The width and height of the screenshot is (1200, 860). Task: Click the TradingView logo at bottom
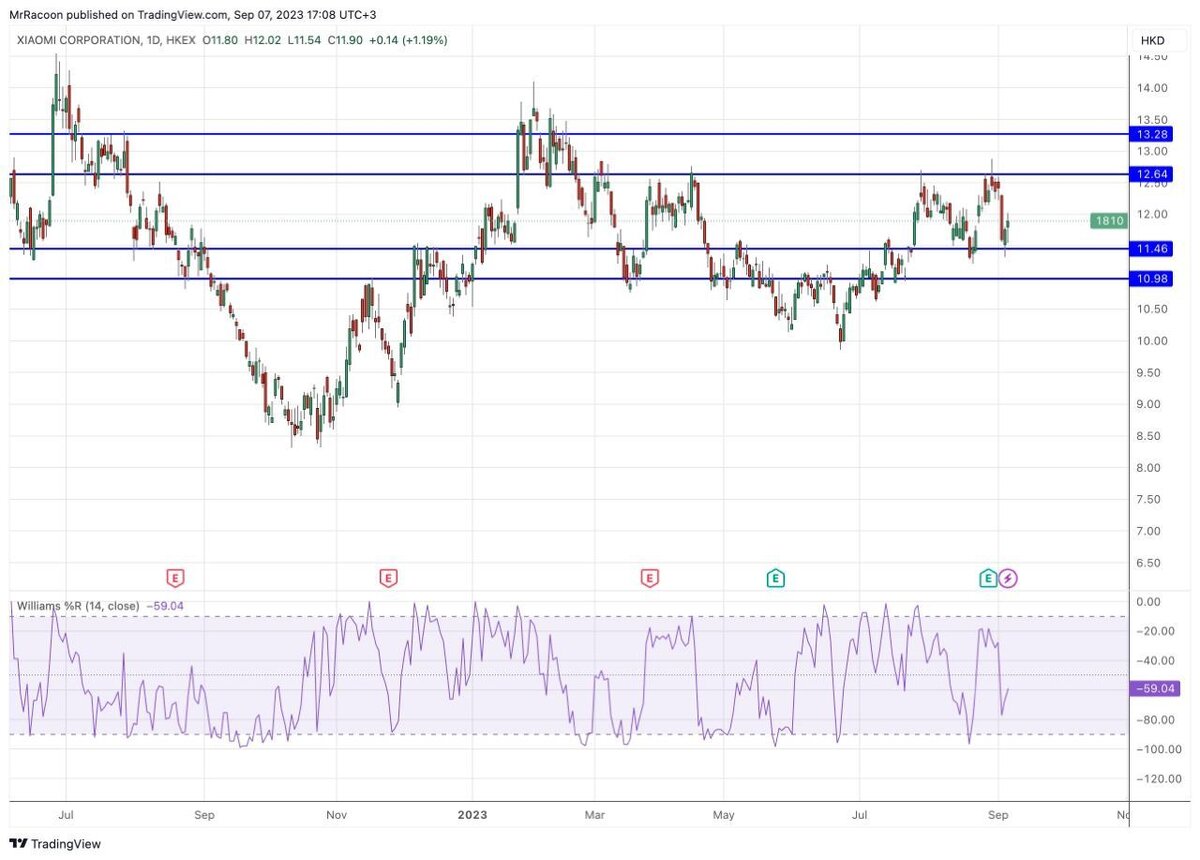[54, 844]
